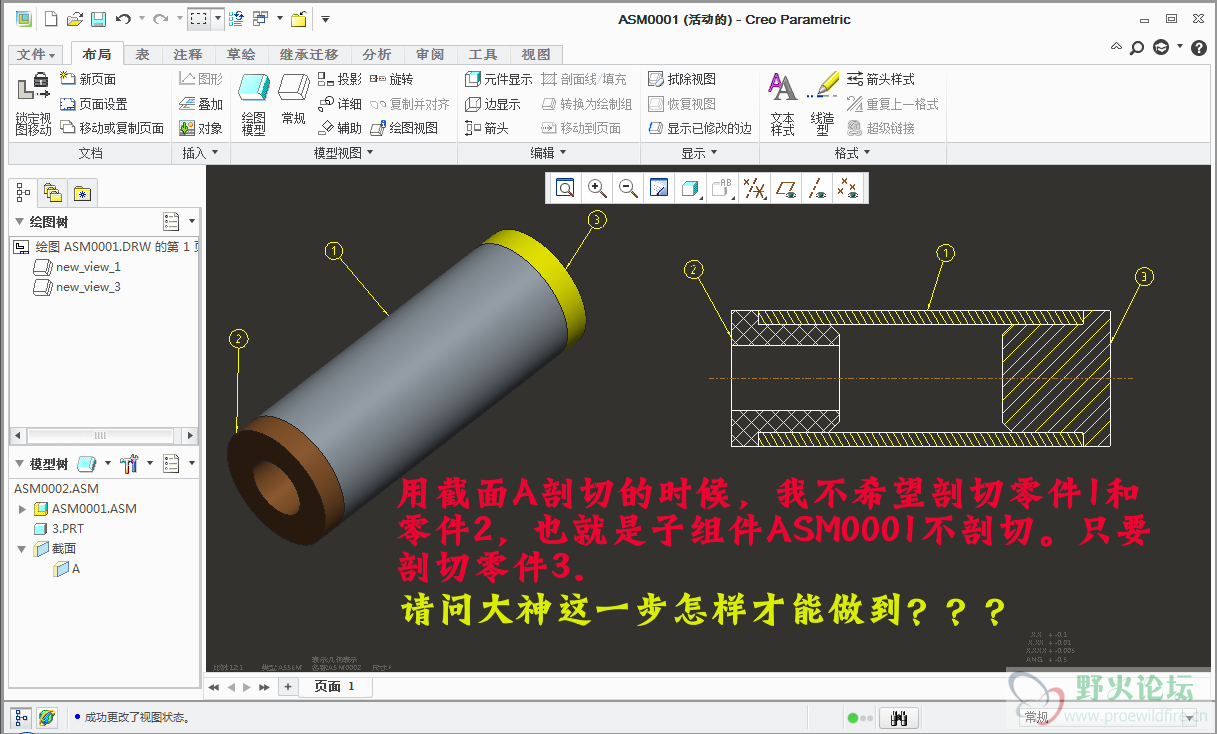The image size is (1217, 734).
Task: Toggle navigator panel display in status bar
Action: click(x=22, y=717)
